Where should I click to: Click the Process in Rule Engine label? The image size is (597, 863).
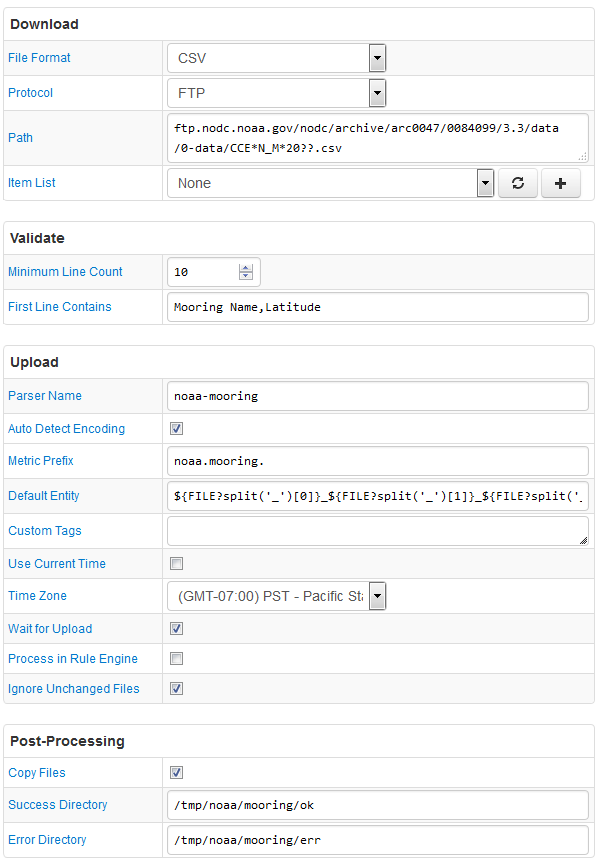[x=73, y=659]
